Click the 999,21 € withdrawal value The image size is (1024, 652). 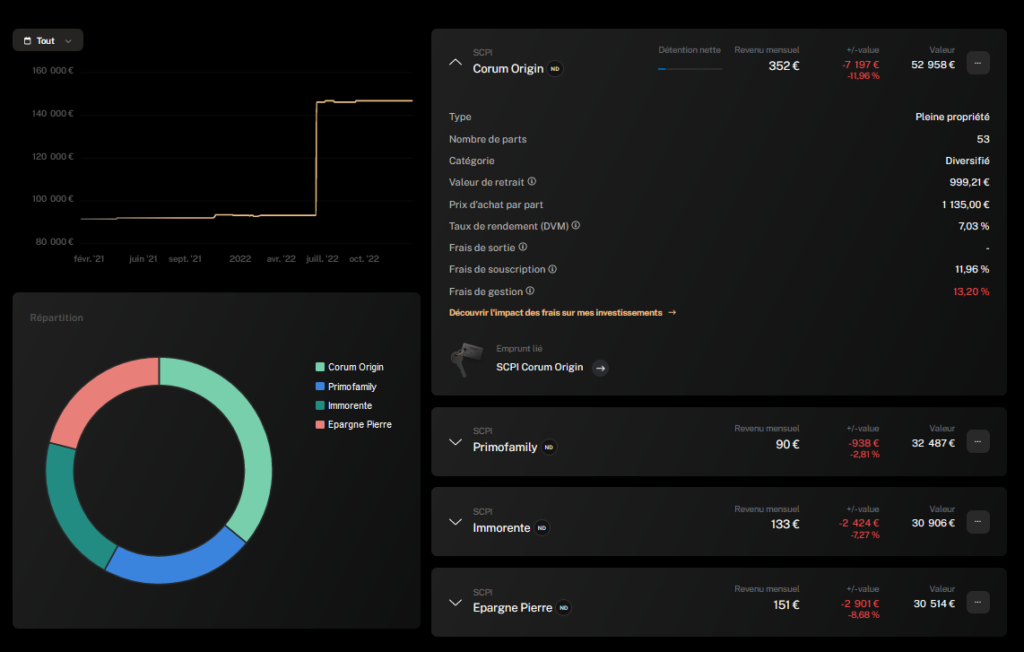(x=969, y=182)
